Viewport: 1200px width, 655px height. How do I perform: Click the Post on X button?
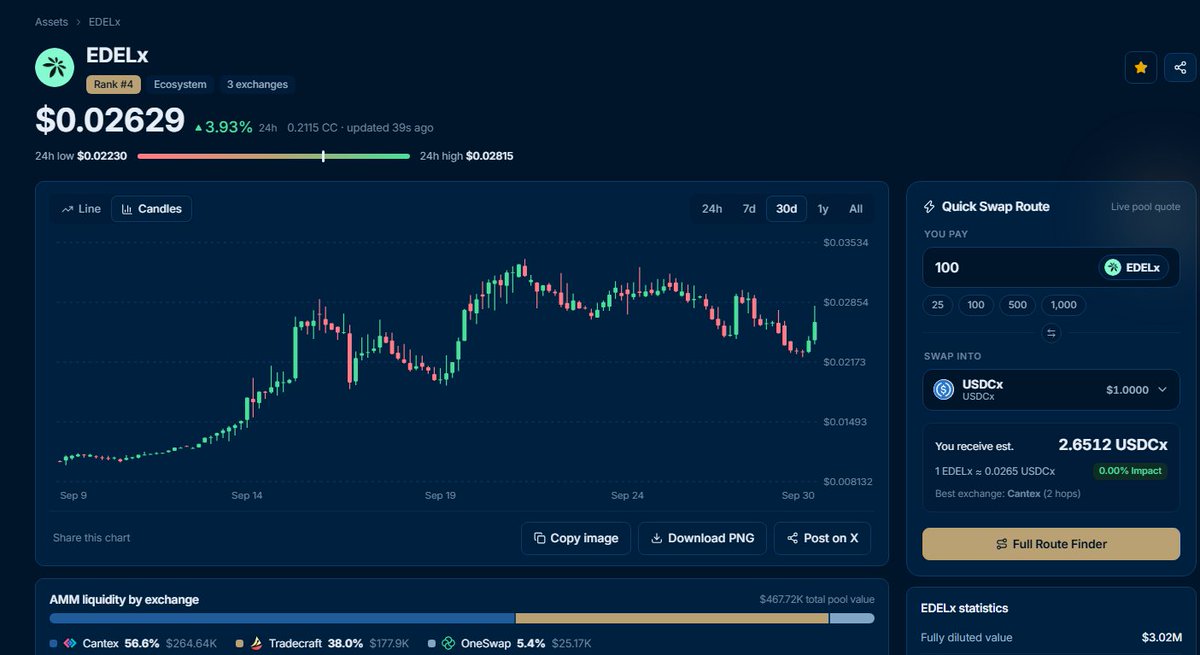[x=823, y=538]
